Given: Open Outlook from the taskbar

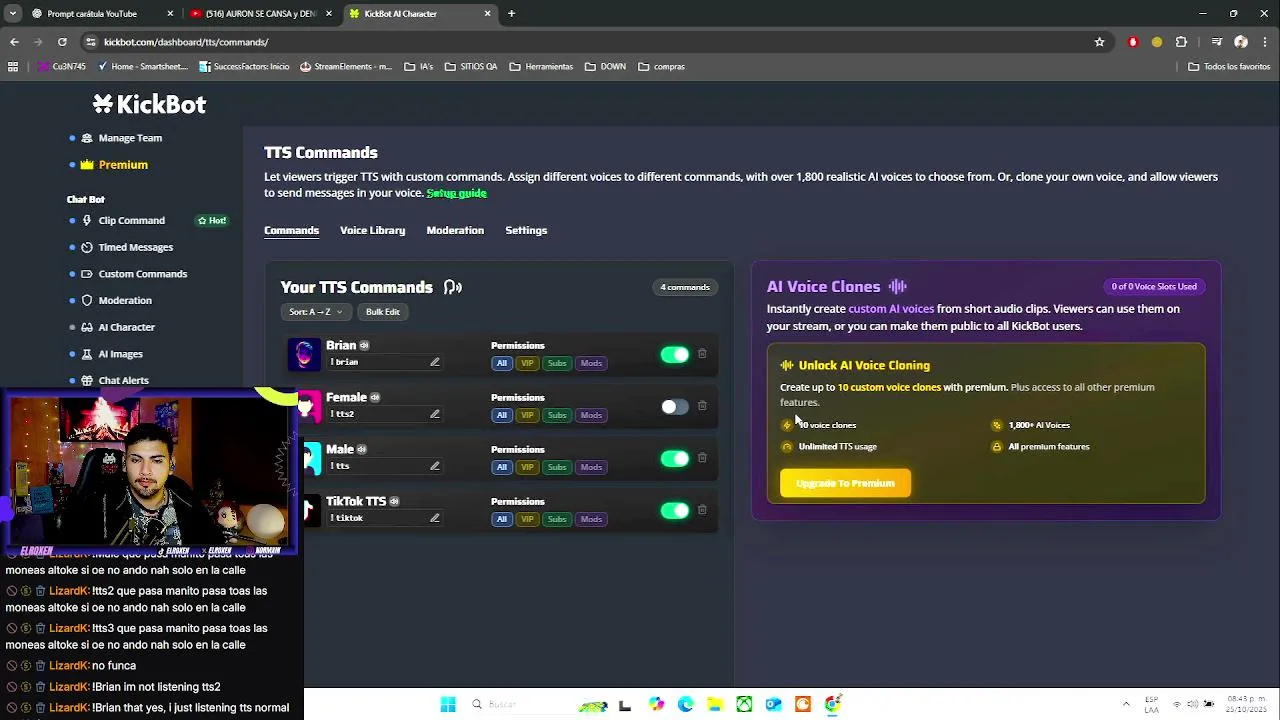Looking at the screenshot, I should [773, 704].
